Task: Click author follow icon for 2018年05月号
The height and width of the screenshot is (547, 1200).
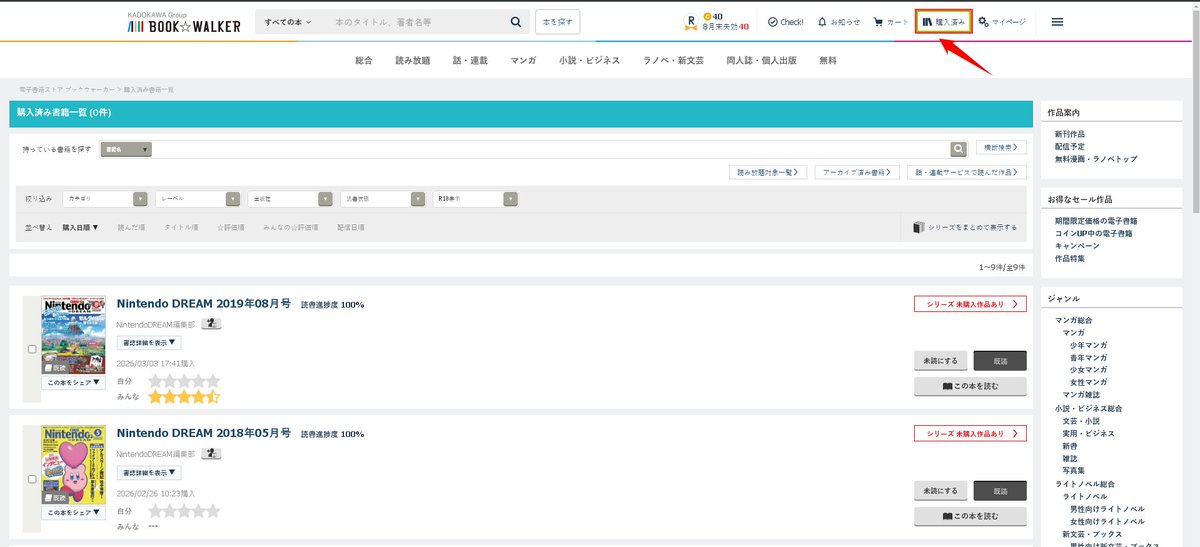Action: pyautogui.click(x=211, y=453)
